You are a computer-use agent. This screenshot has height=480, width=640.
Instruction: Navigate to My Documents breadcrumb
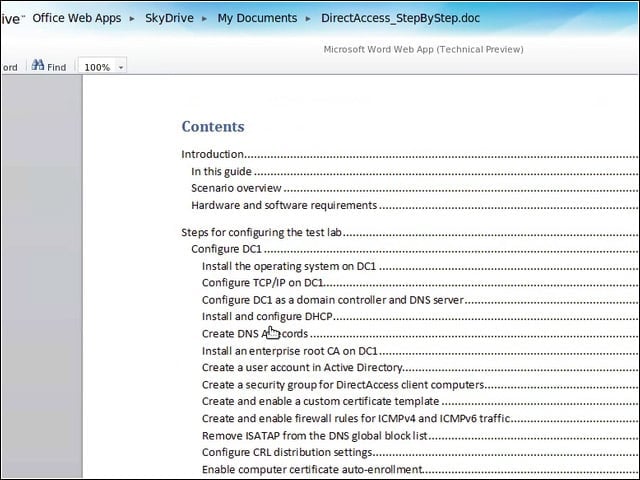pos(257,18)
